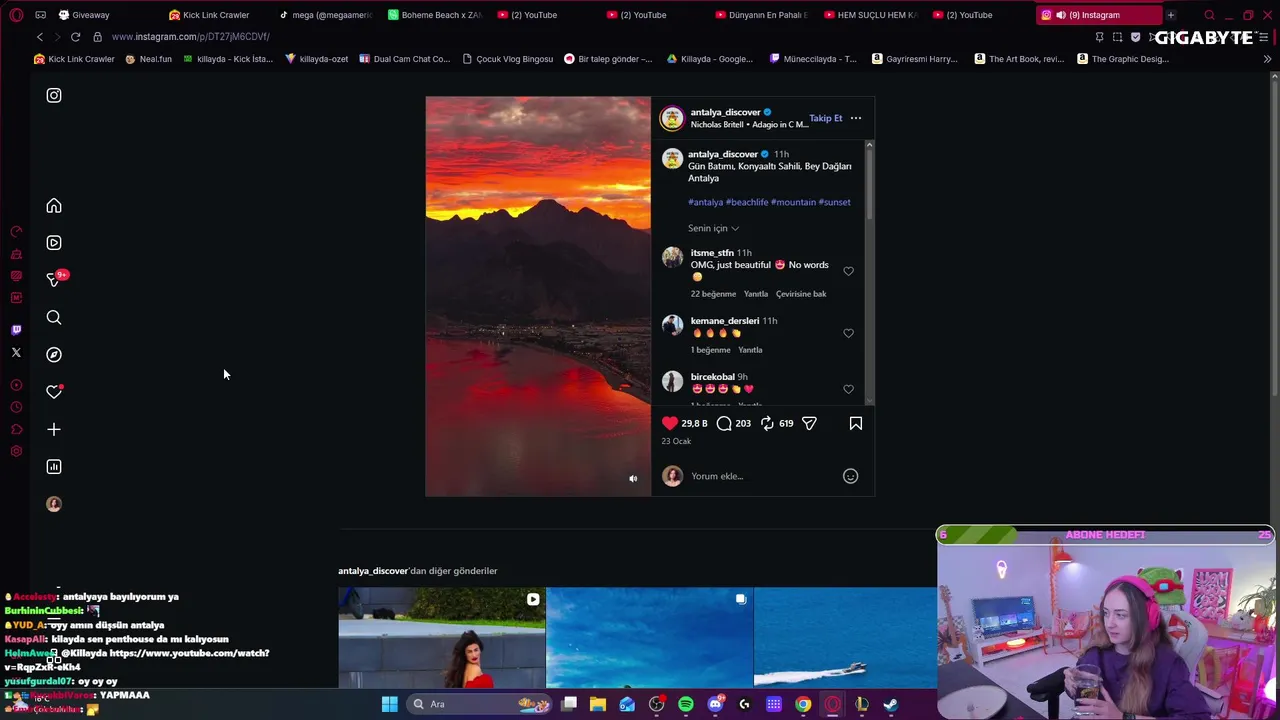Click the #sunset hashtag
Image resolution: width=1280 pixels, height=720 pixels.
coord(834,203)
